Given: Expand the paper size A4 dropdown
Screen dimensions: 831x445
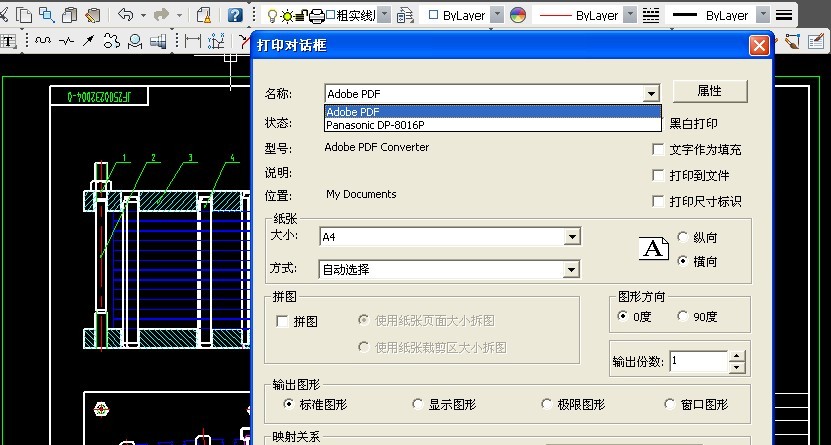Looking at the screenshot, I should (x=572, y=237).
